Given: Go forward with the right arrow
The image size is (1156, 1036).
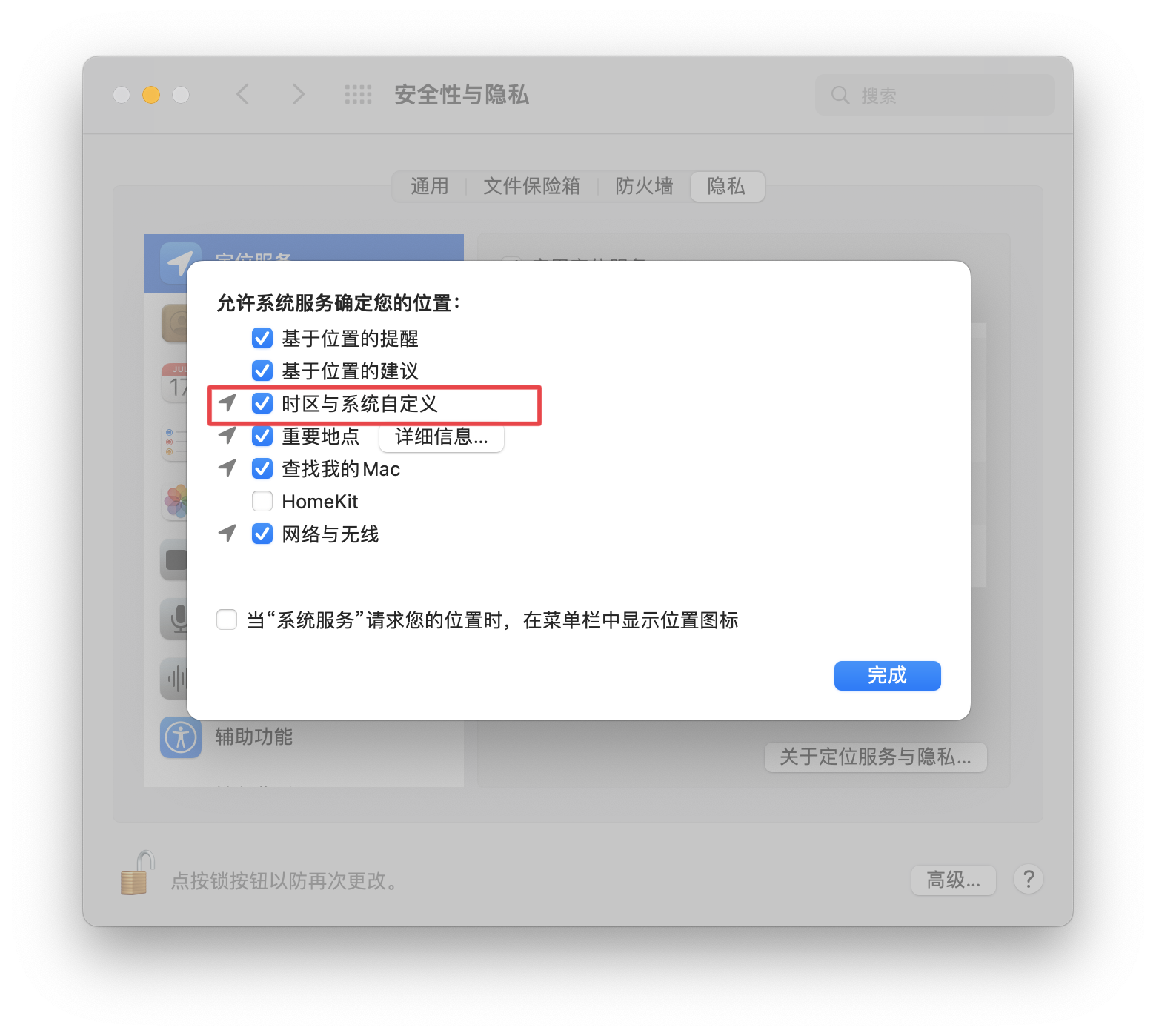Looking at the screenshot, I should click(x=298, y=95).
